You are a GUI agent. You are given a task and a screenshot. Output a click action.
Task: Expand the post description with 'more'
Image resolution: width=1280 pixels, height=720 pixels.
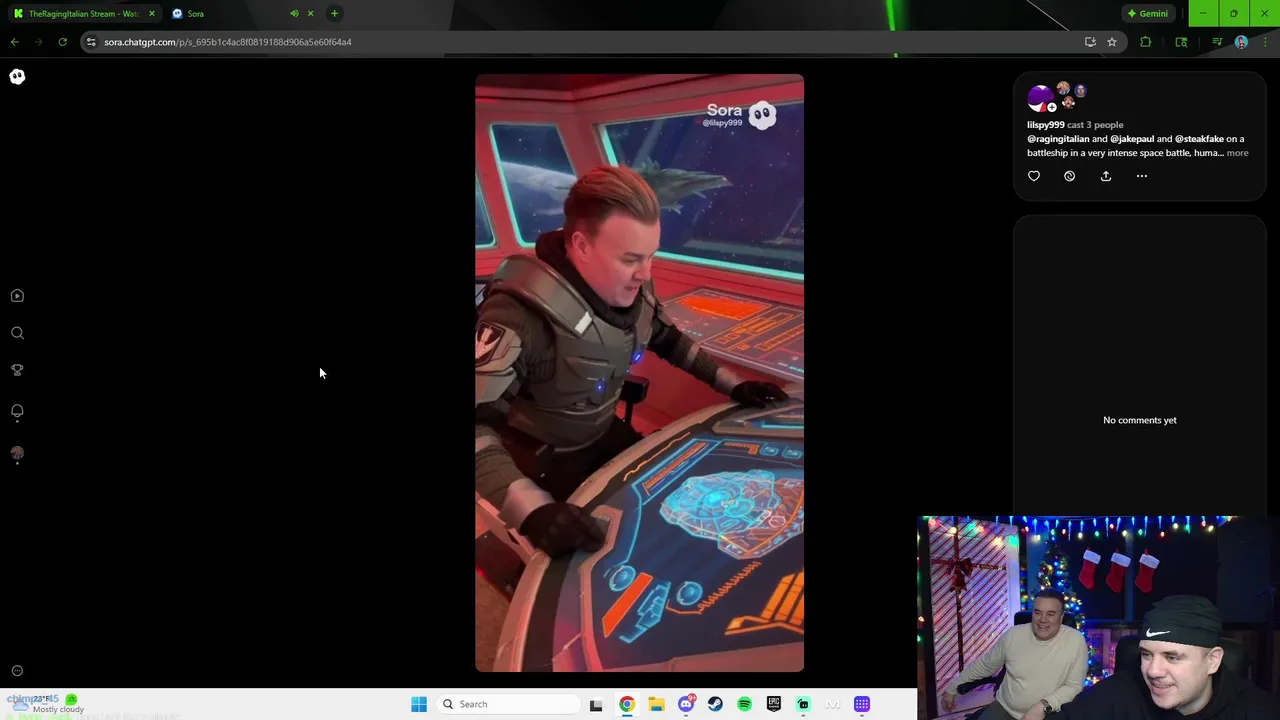coord(1237,153)
